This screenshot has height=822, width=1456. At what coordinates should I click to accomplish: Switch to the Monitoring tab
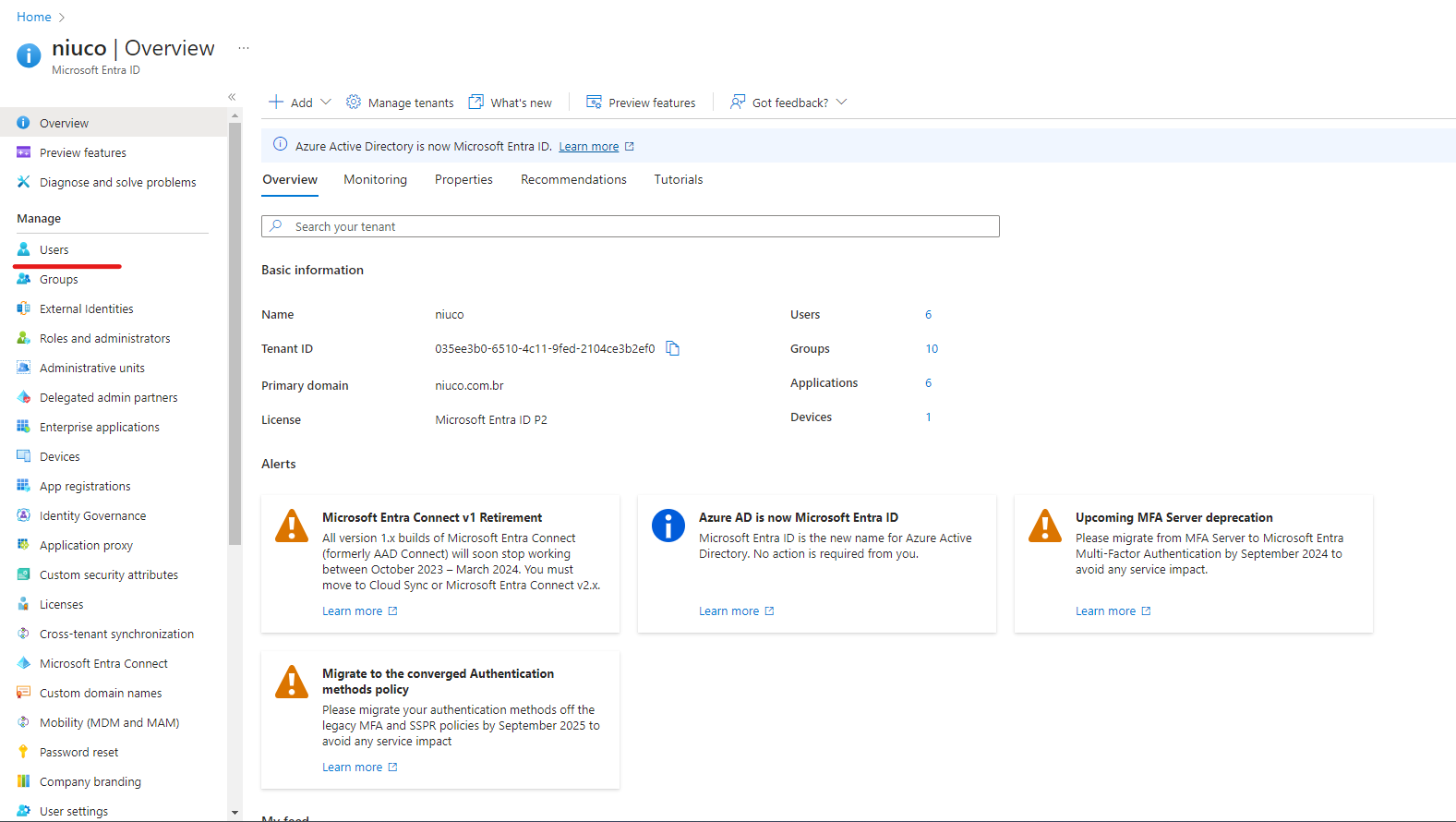(x=376, y=179)
